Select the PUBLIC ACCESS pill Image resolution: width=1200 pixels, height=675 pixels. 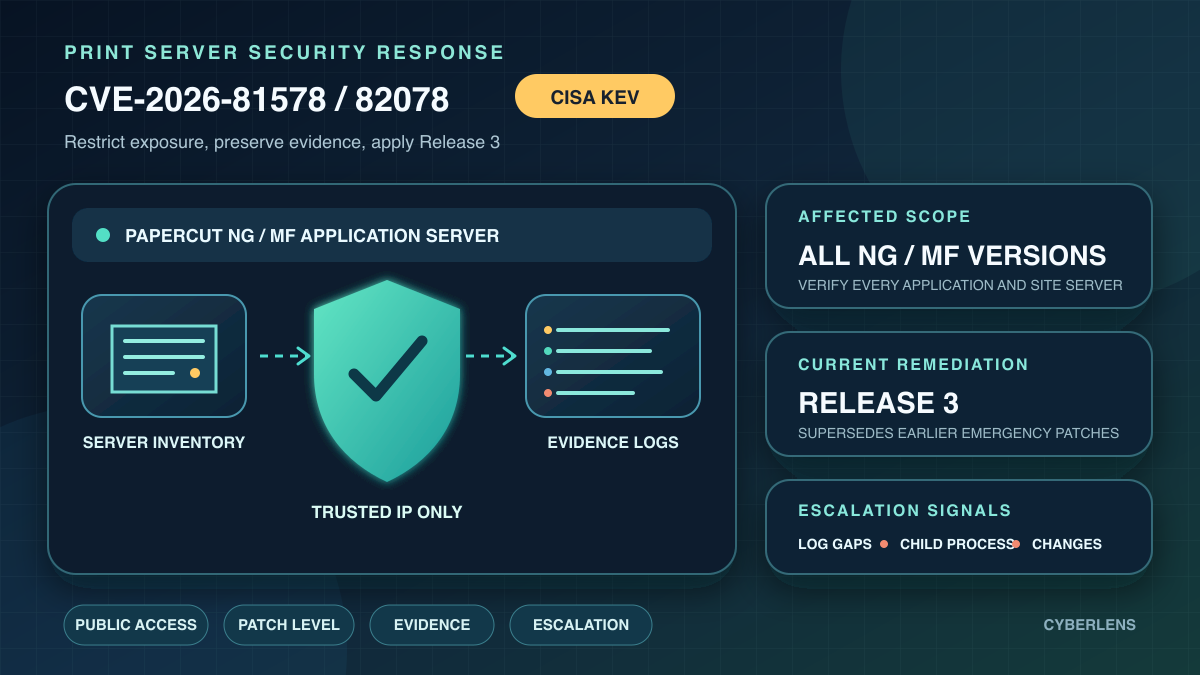click(136, 625)
